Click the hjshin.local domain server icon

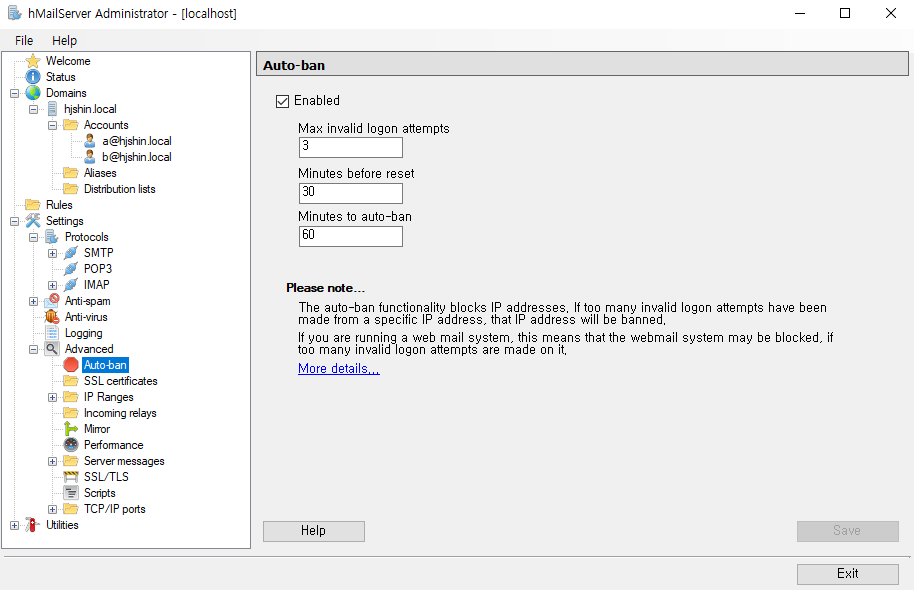[x=52, y=109]
